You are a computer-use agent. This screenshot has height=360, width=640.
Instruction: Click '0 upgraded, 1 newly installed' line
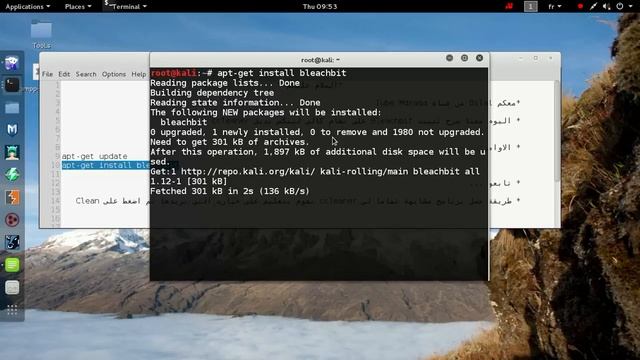(x=317, y=132)
